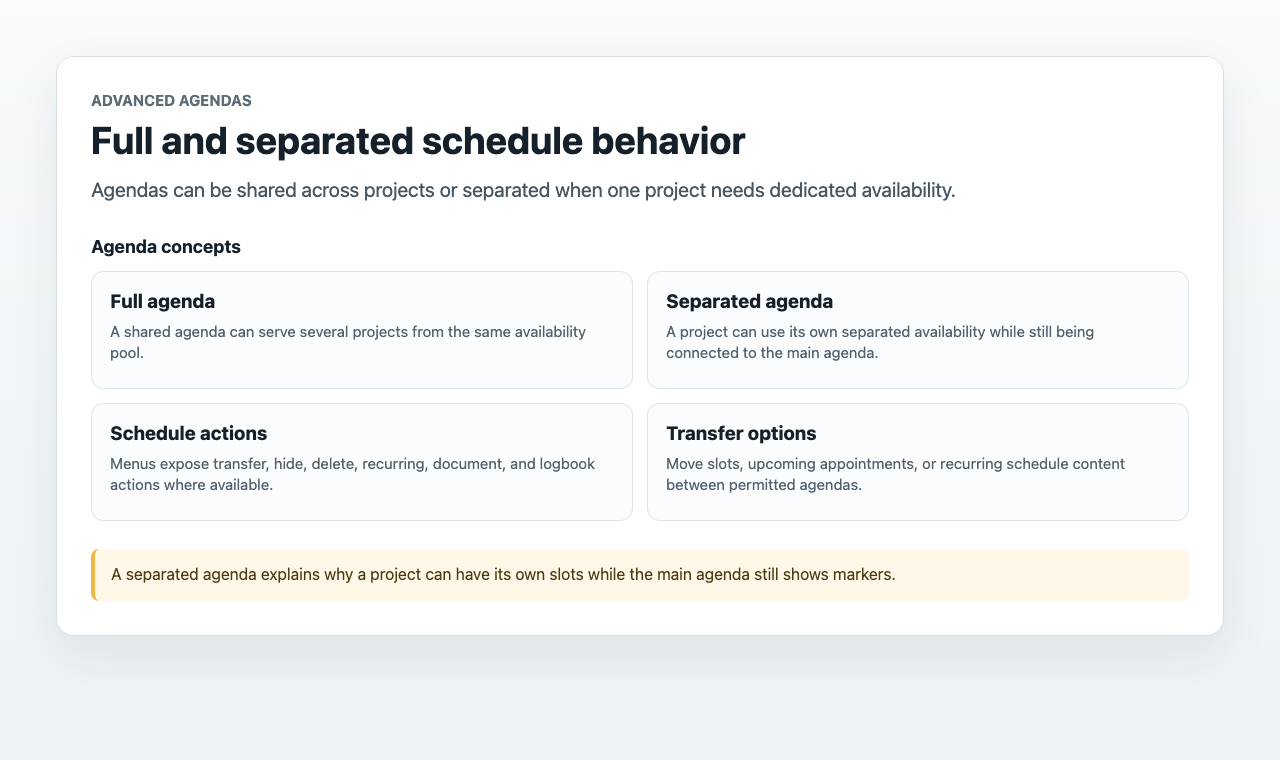Click the Full agenda heading
1280x760 pixels.
click(x=162, y=301)
